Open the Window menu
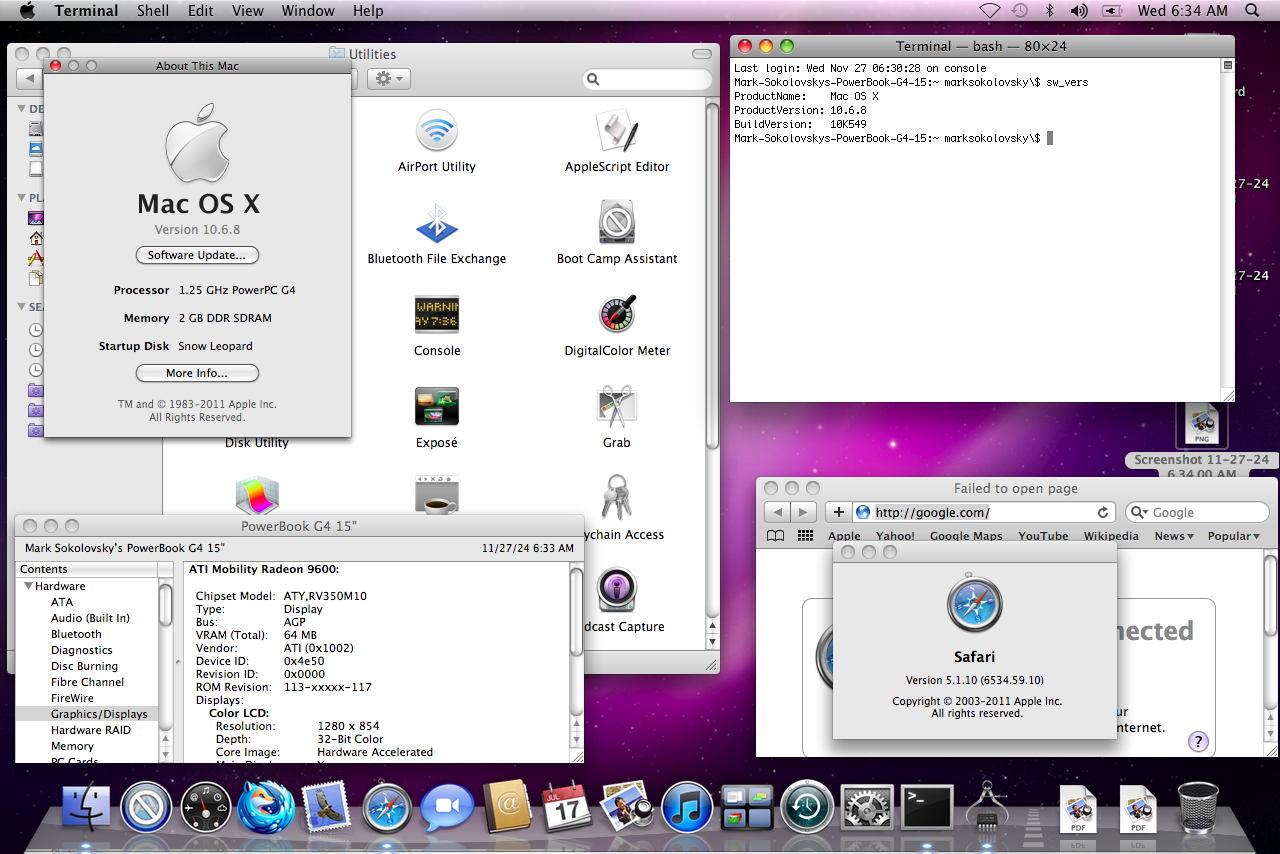1280x854 pixels. (x=308, y=11)
